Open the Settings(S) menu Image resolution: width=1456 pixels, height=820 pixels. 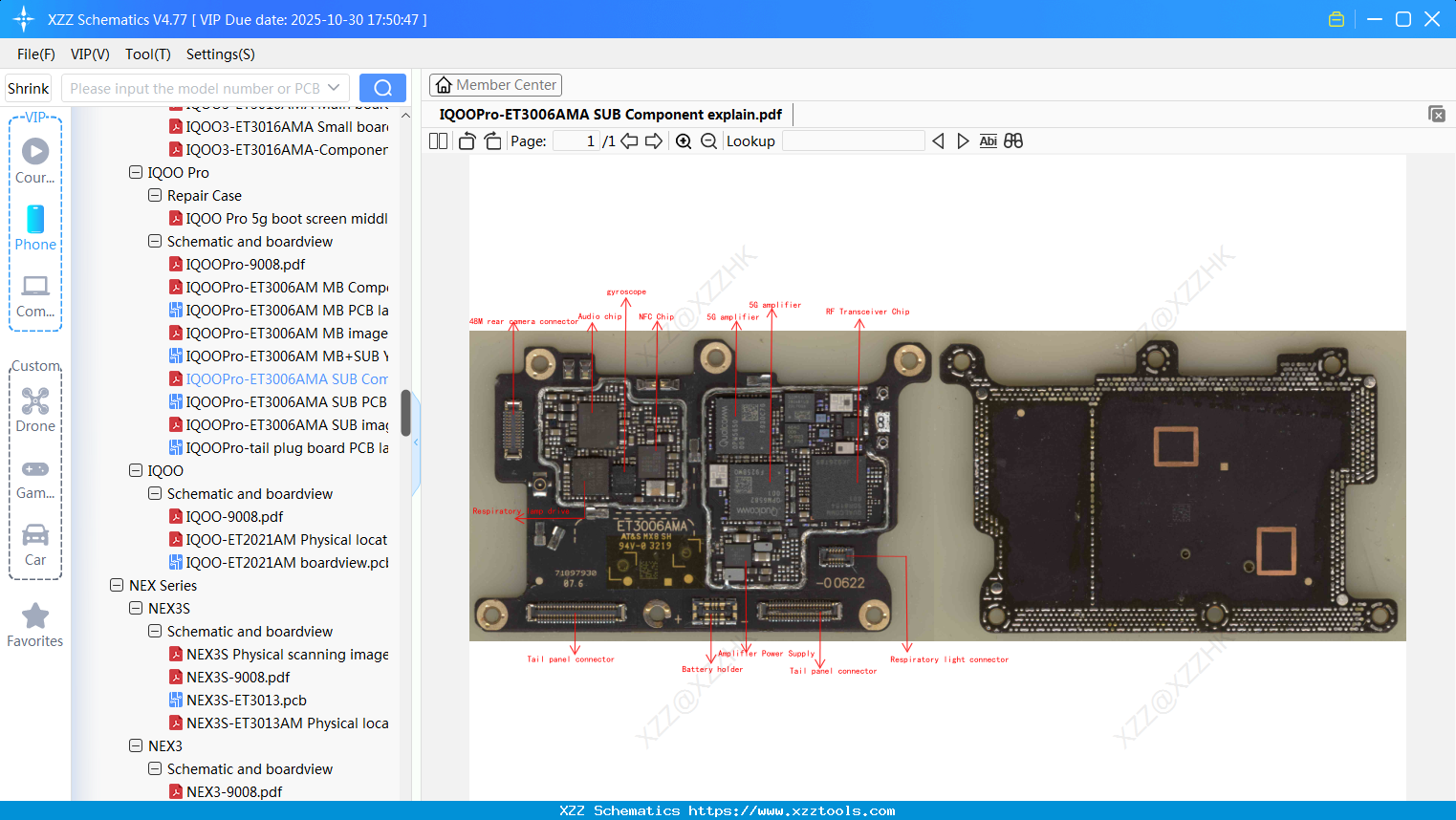pyautogui.click(x=221, y=54)
